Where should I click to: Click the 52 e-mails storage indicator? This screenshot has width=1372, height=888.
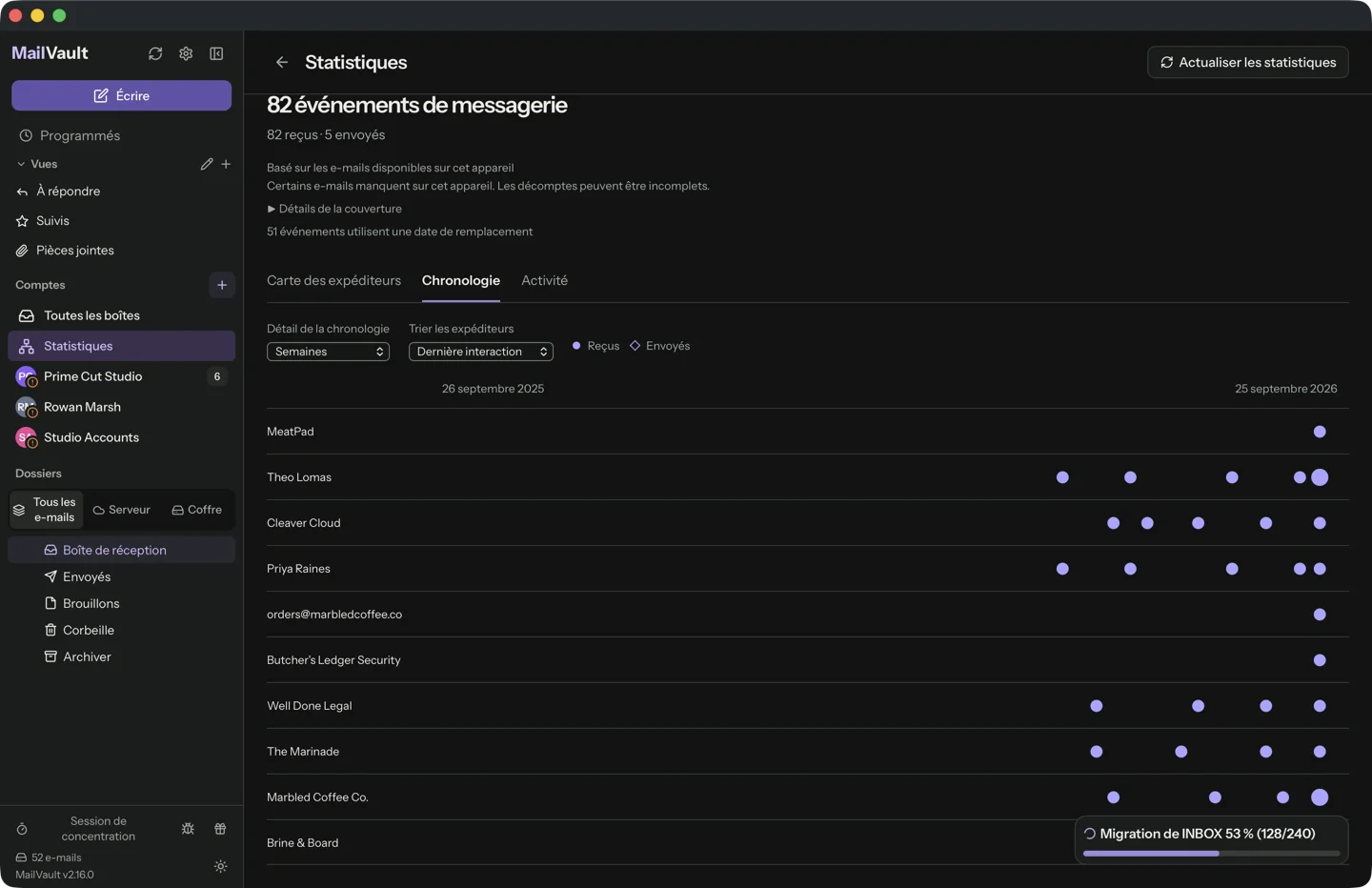(x=49, y=858)
